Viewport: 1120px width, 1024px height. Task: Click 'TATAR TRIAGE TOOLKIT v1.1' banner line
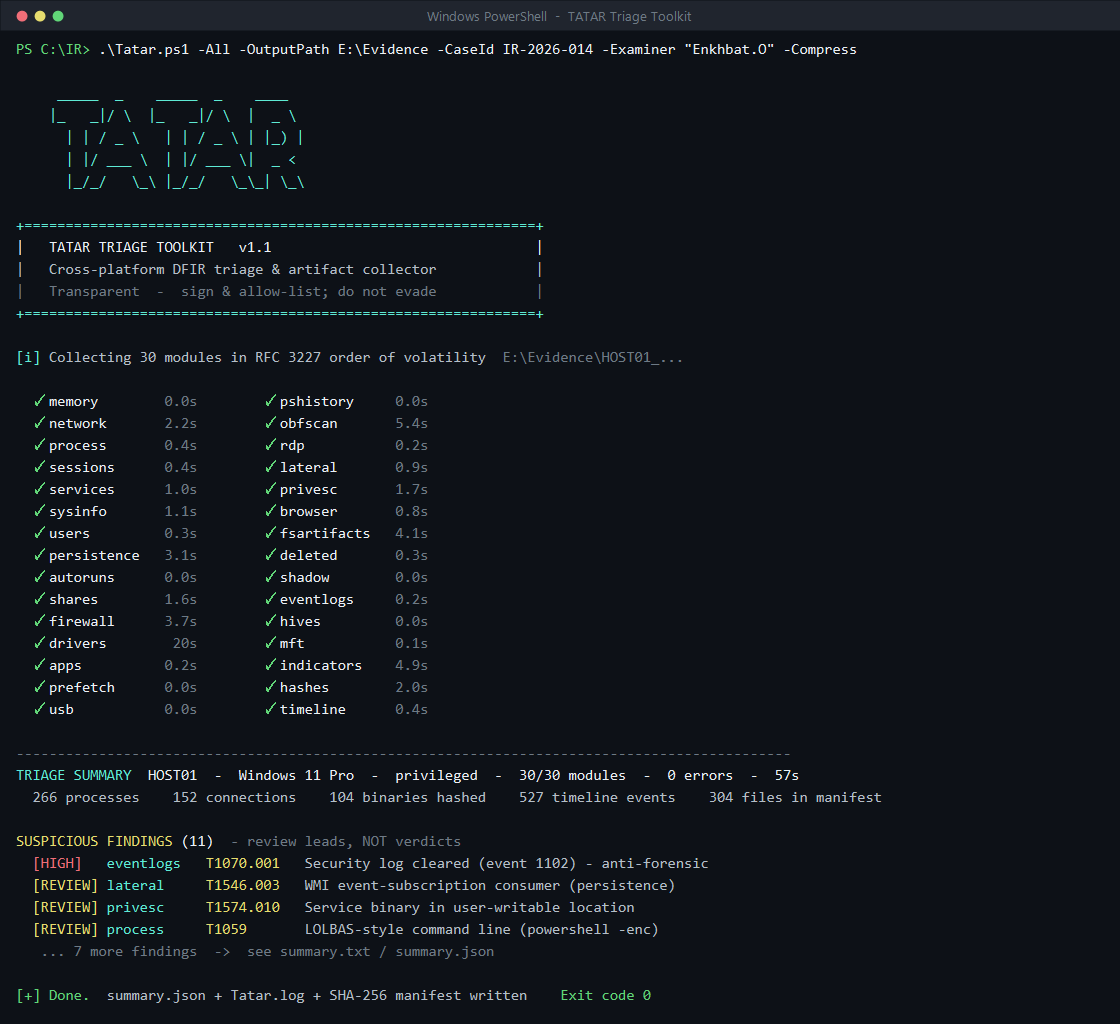[x=160, y=247]
